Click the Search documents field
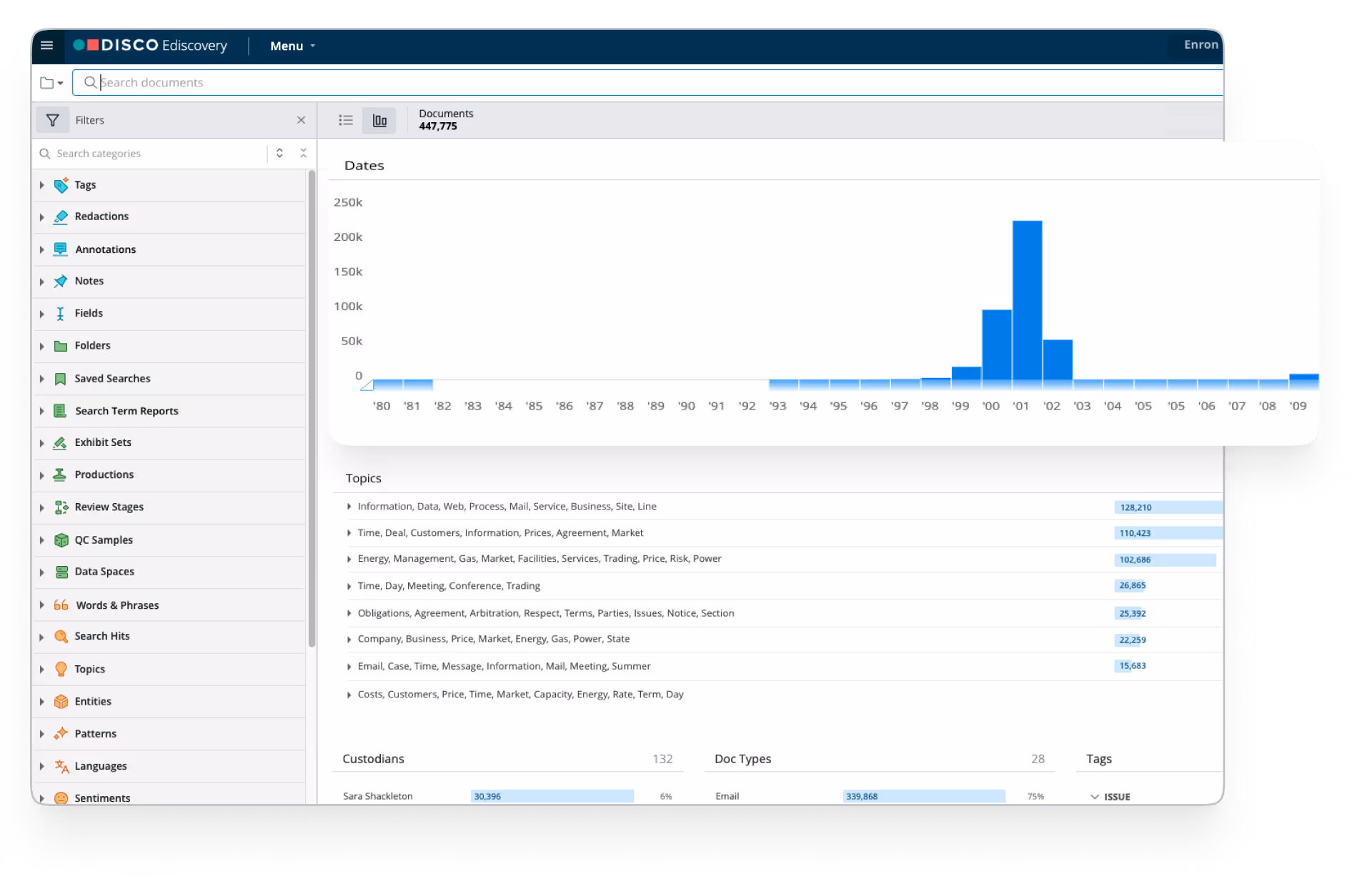 [x=649, y=82]
